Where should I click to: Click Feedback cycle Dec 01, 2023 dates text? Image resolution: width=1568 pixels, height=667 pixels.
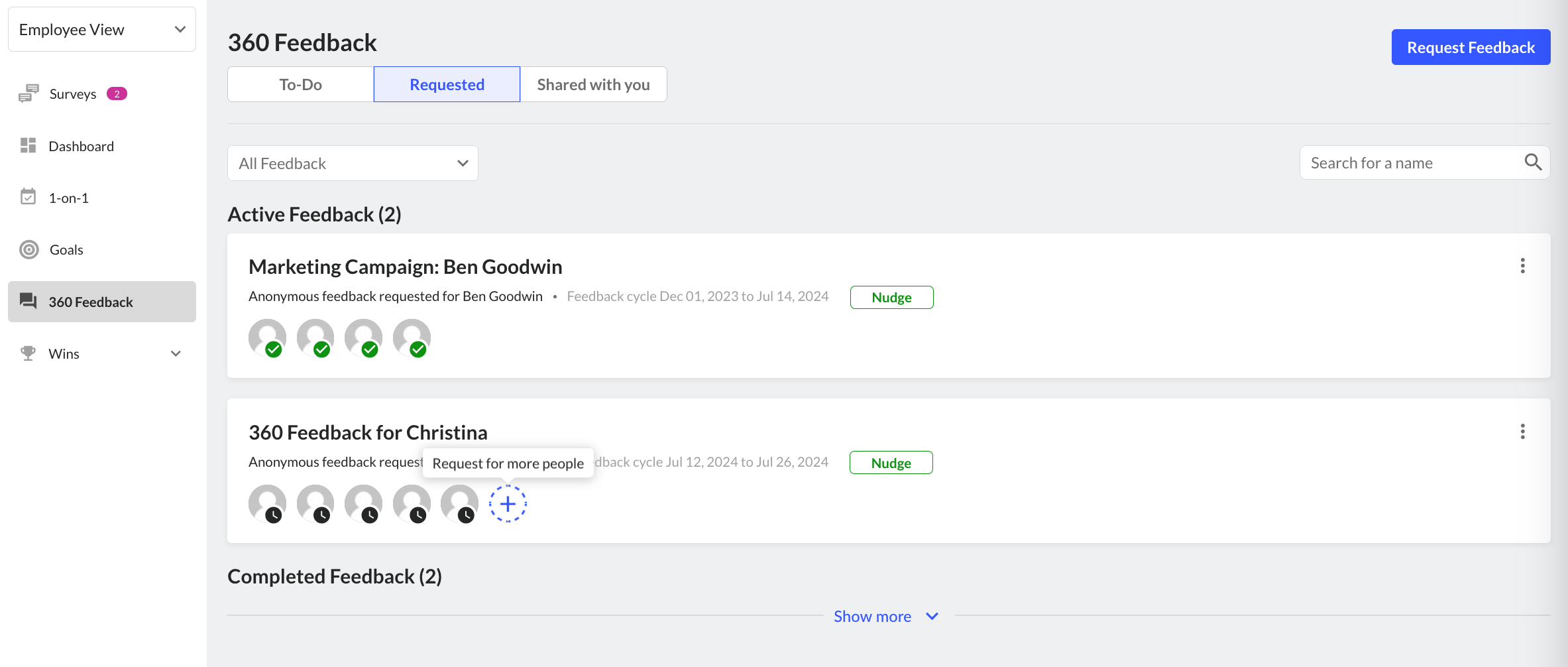[x=698, y=296]
